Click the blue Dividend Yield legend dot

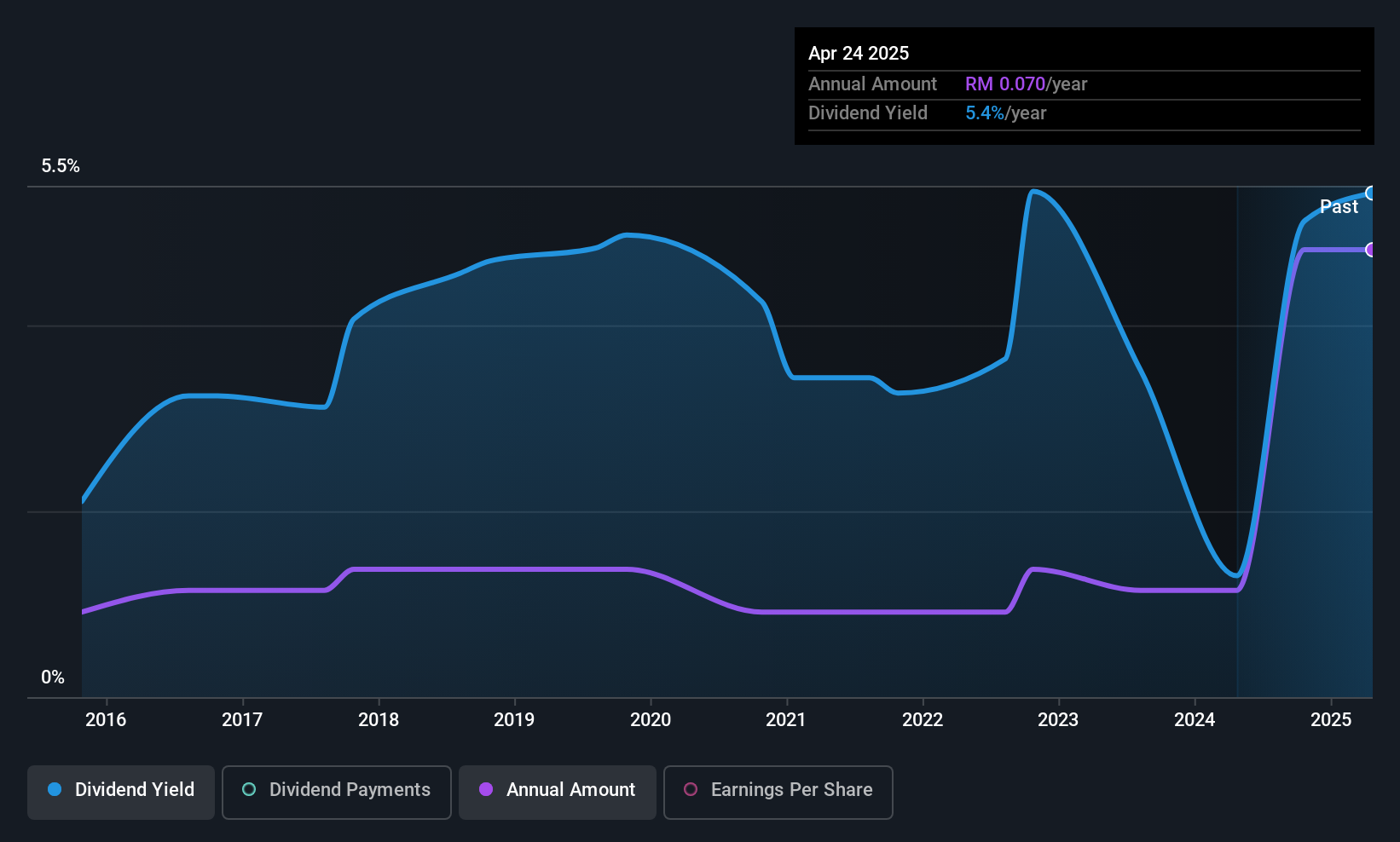[x=55, y=790]
